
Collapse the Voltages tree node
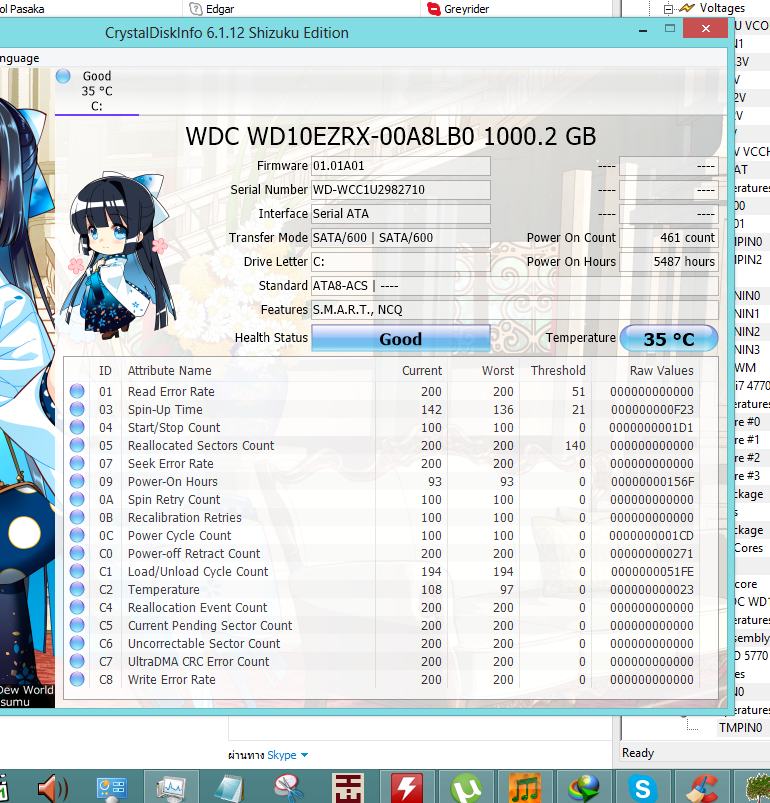(x=668, y=9)
